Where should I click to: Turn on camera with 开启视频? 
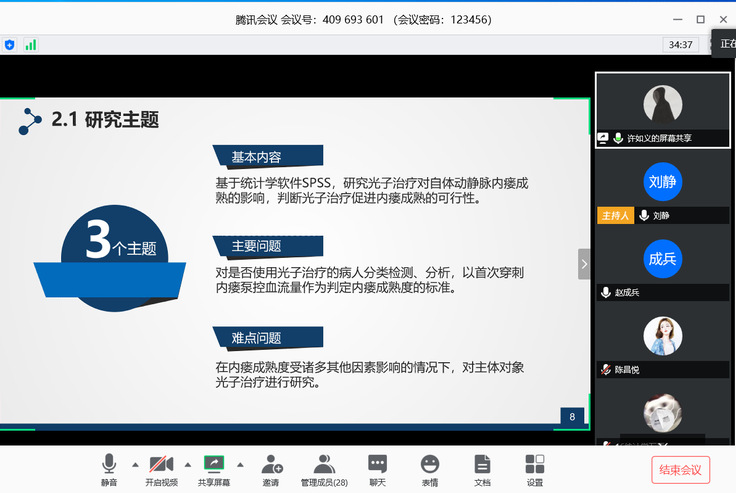coord(160,468)
